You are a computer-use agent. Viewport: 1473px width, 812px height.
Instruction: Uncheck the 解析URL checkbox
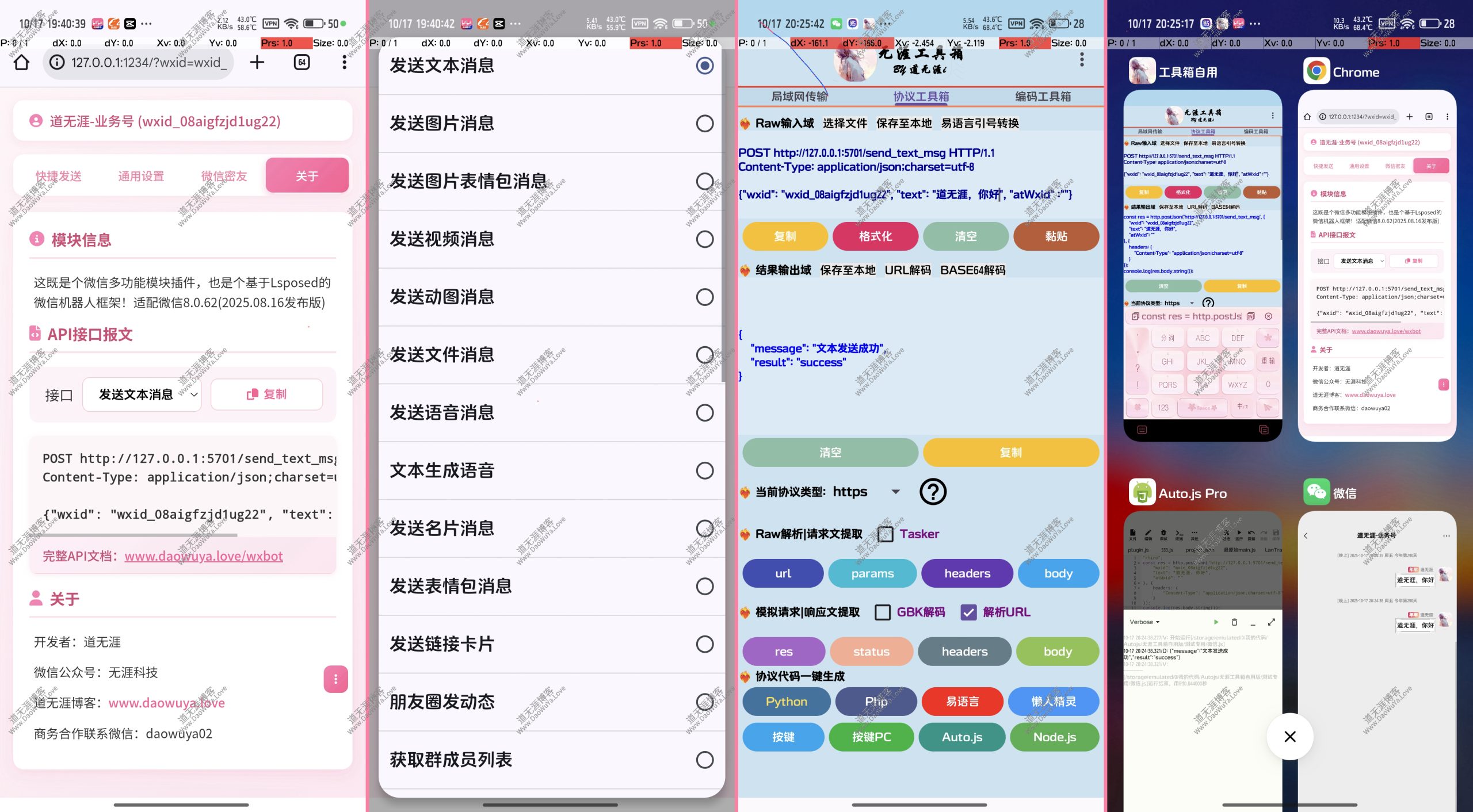point(969,612)
